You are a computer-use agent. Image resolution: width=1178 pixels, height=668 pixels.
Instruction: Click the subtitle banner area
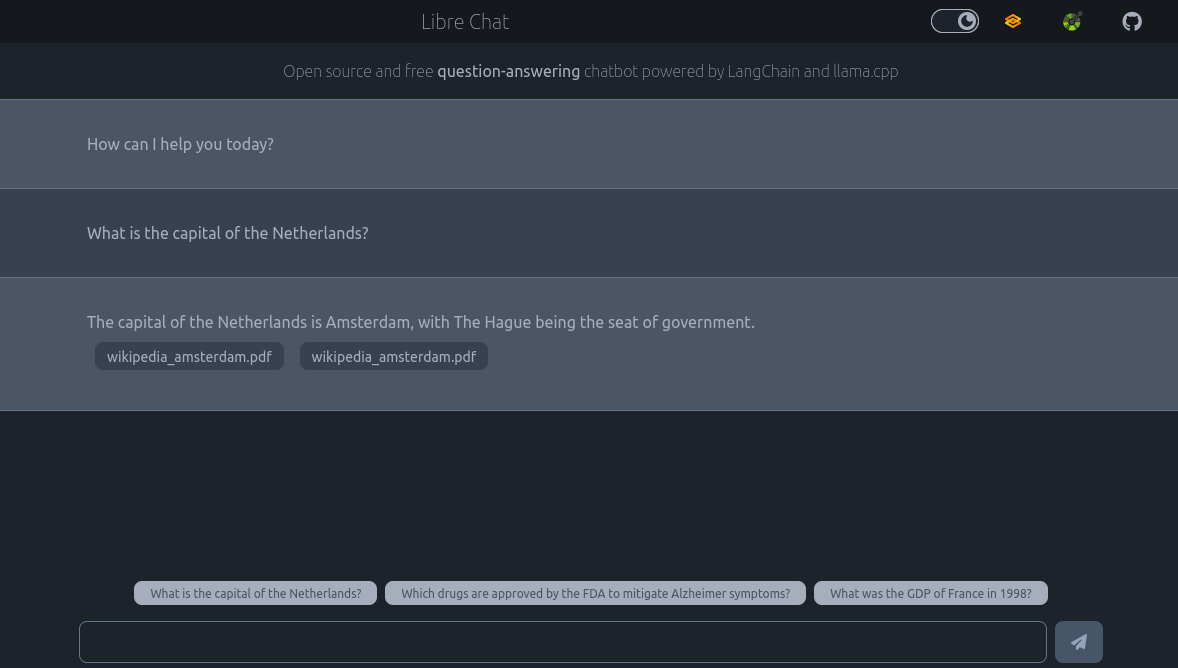(x=591, y=71)
